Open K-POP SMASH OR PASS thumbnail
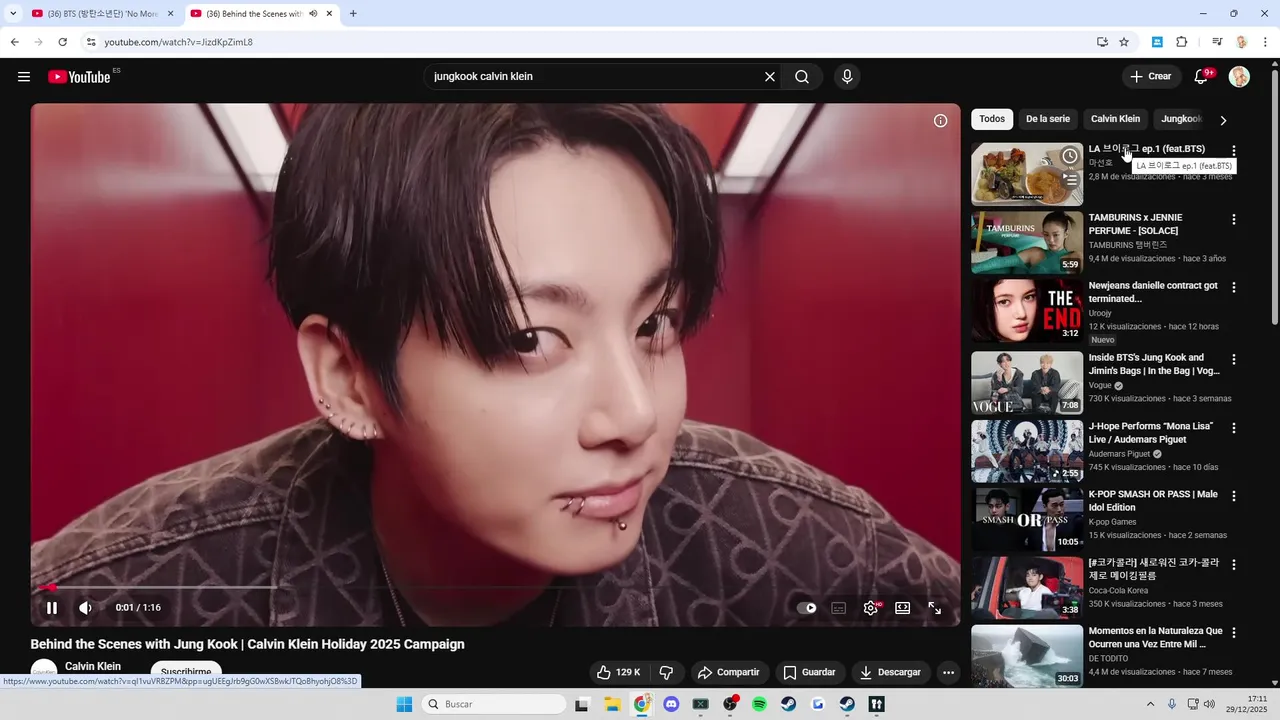Screen dimensions: 1280x720 (x=1027, y=519)
